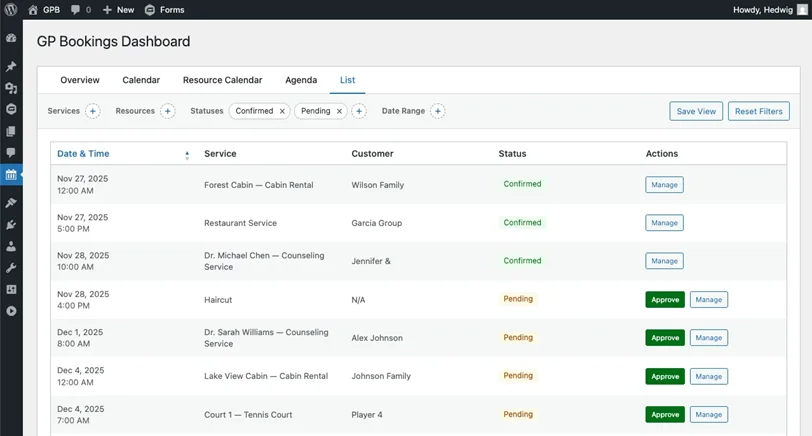Open the Comments sidebar icon

11,152
